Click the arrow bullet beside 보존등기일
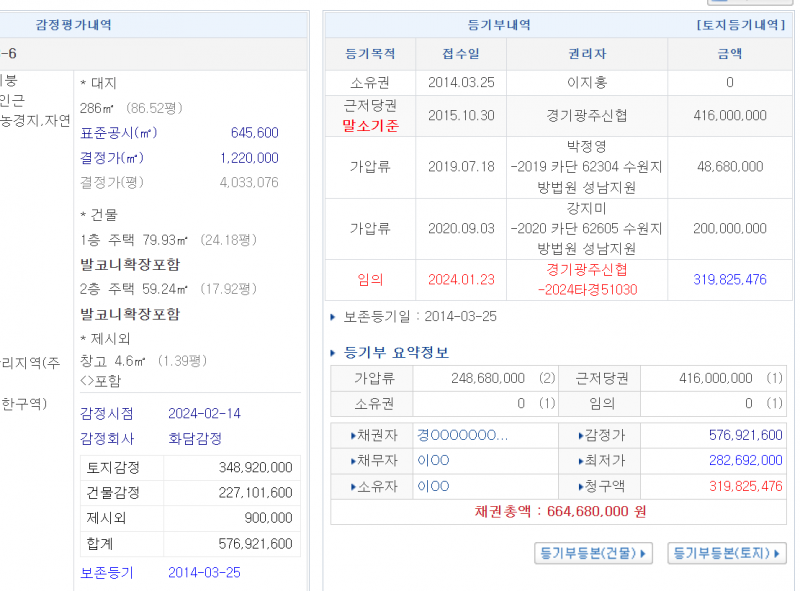The width and height of the screenshot is (800, 591). point(334,317)
